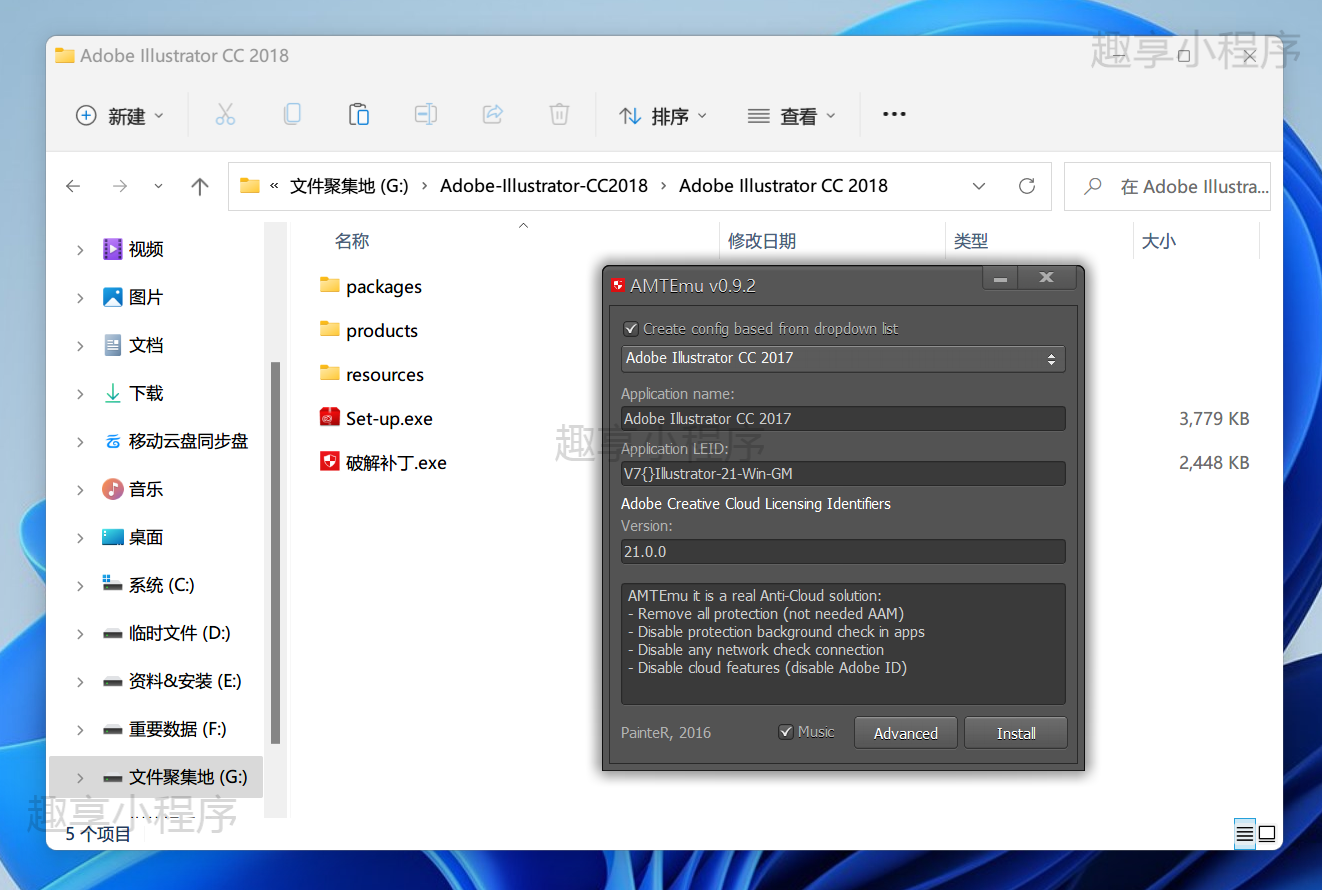Toggle Create config based from dropdown list
The image size is (1322, 890).
(631, 328)
